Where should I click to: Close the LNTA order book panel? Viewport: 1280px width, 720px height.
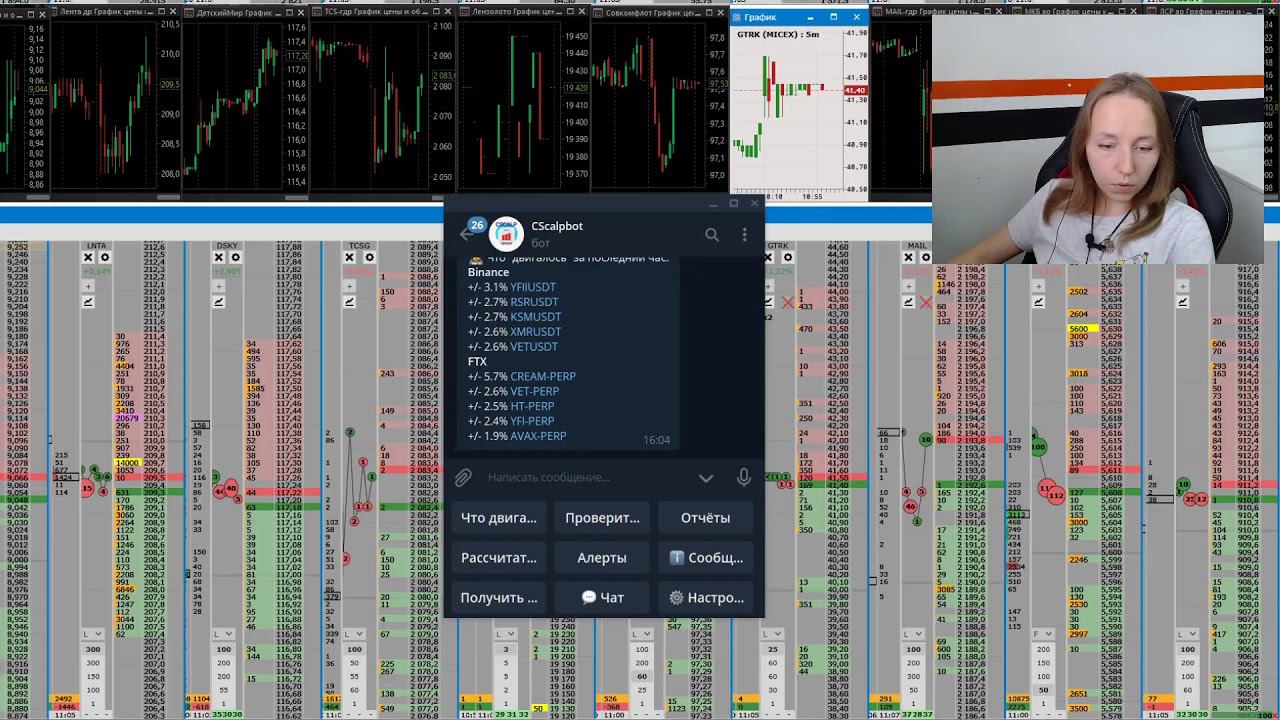tap(88, 257)
